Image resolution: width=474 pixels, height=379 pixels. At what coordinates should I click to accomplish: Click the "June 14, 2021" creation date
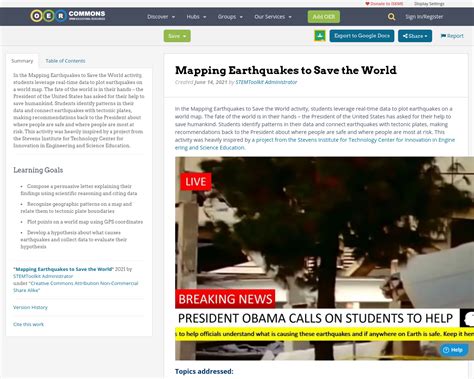[x=211, y=82]
